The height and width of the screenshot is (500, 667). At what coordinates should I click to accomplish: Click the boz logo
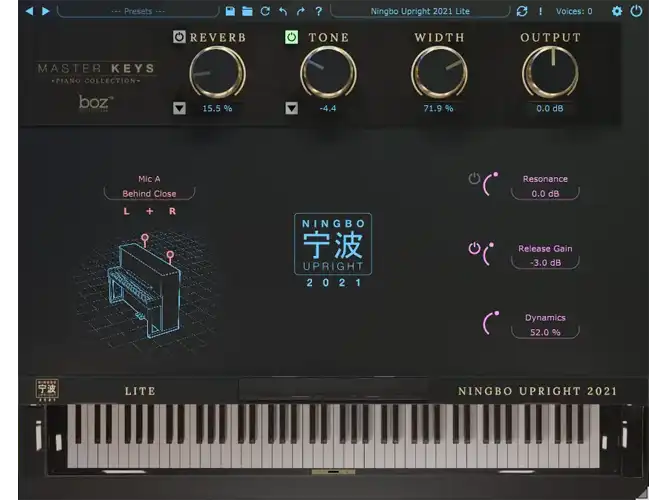(96, 103)
